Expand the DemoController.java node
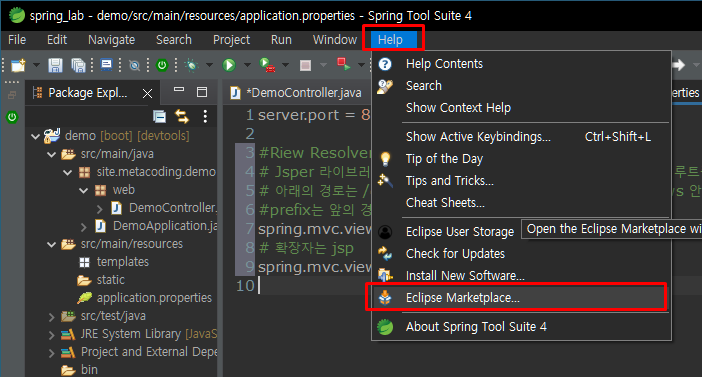702x377 pixels. click(x=100, y=209)
